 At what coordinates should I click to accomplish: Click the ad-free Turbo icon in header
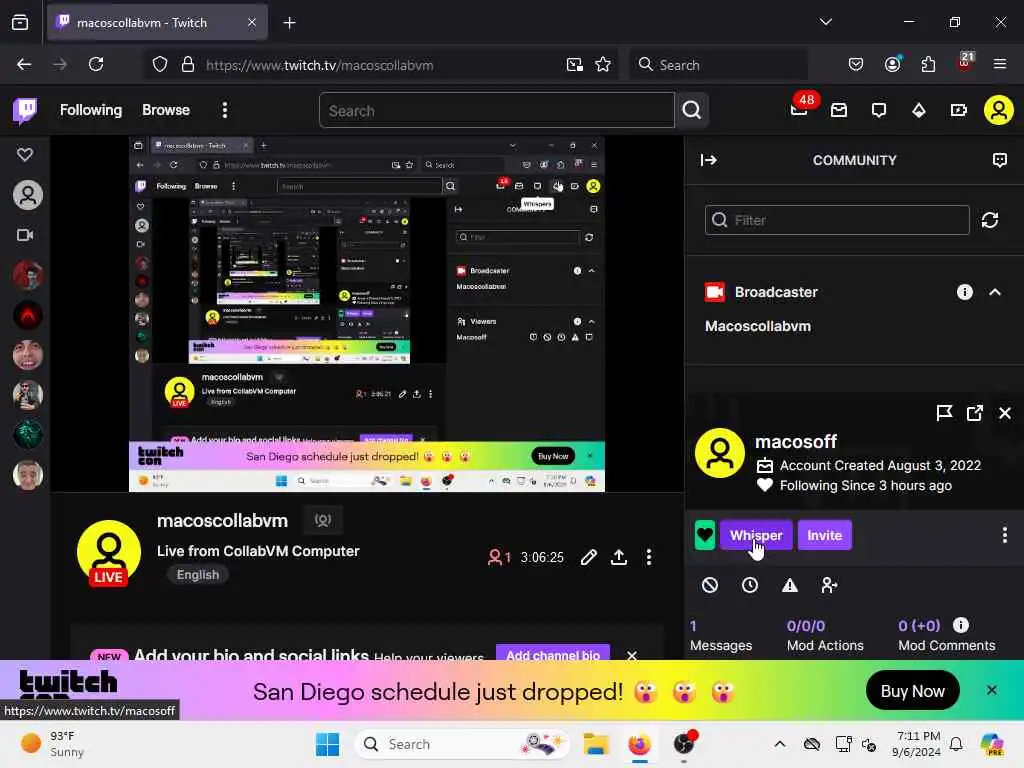pos(959,110)
